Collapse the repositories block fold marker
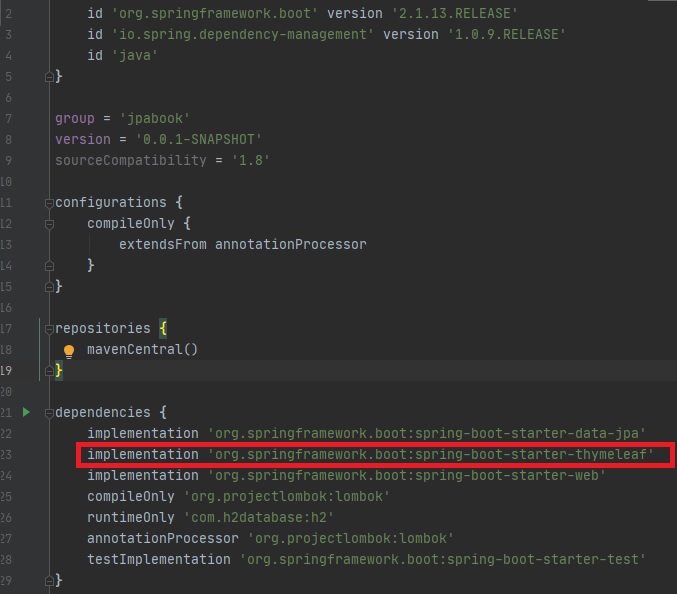Viewport: 677px width, 594px height. 49,329
